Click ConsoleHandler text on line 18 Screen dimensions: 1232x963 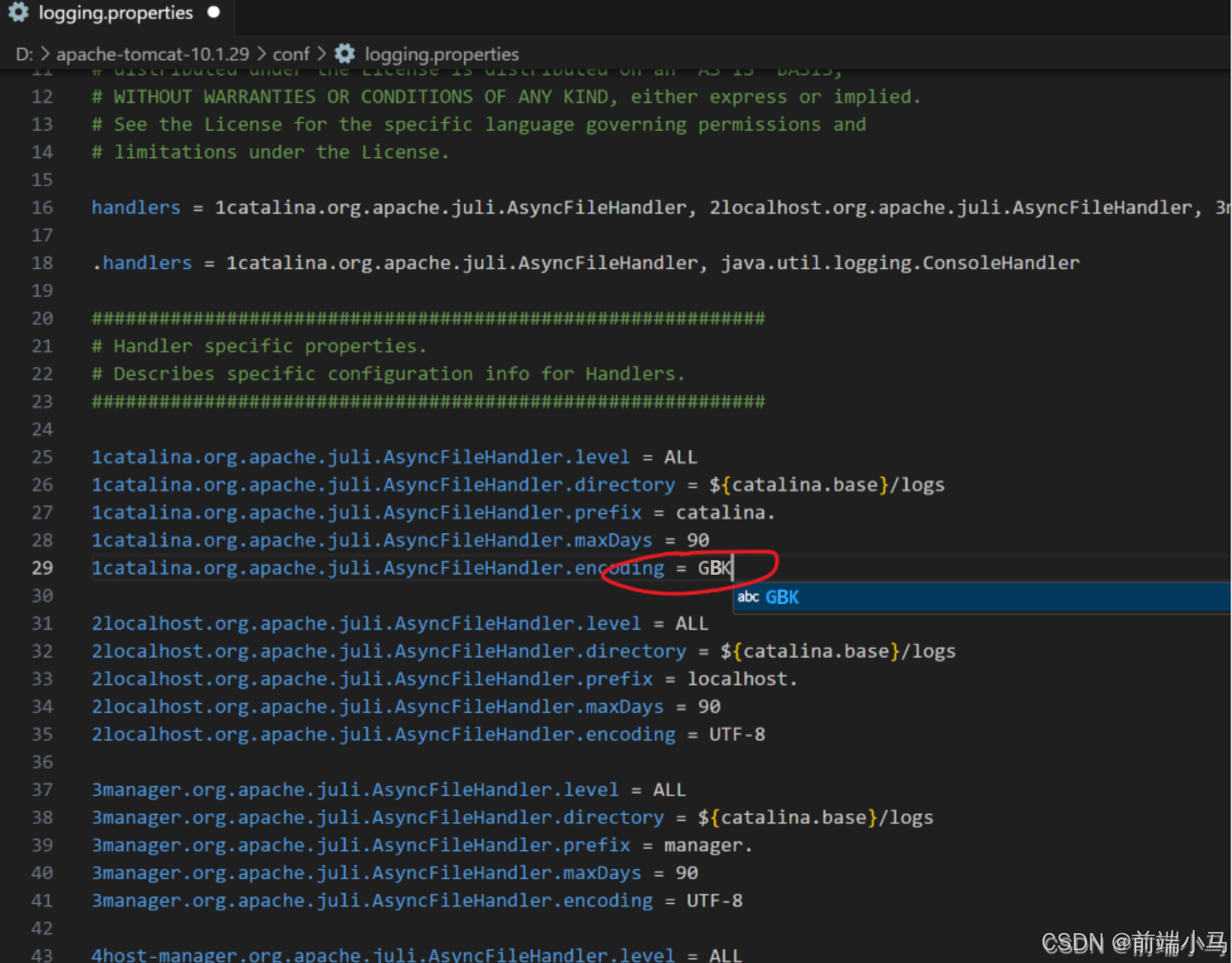click(1000, 263)
